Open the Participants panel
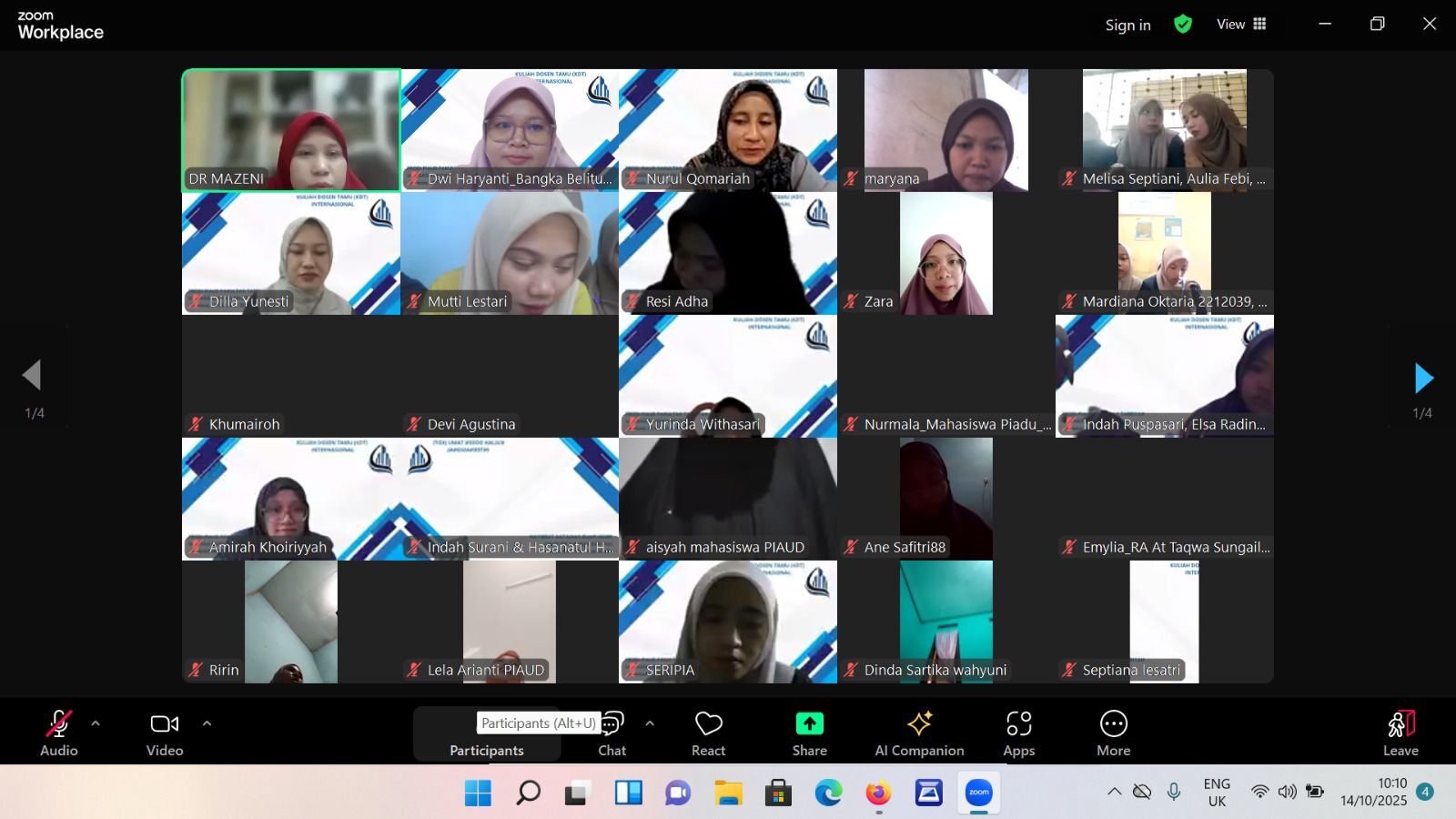Image resolution: width=1456 pixels, height=819 pixels. (487, 733)
